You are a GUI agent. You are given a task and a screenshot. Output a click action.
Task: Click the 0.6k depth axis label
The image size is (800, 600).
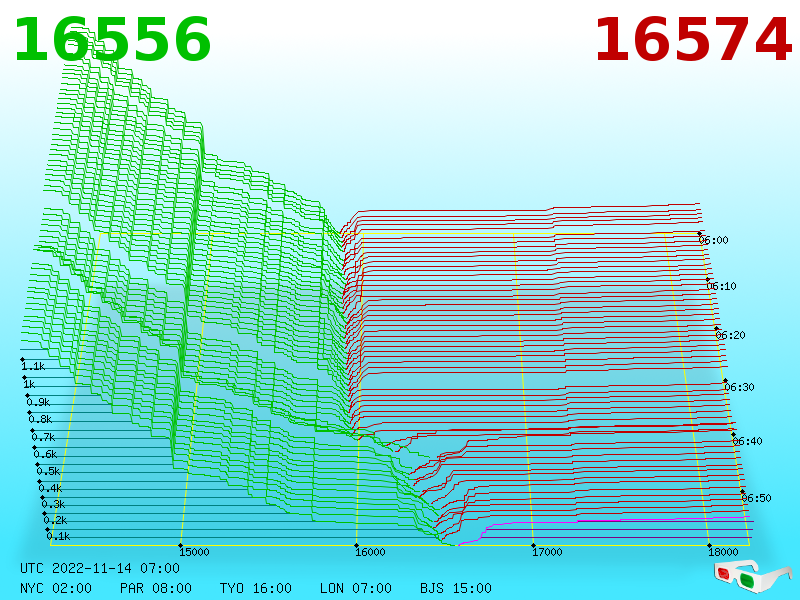click(x=45, y=454)
